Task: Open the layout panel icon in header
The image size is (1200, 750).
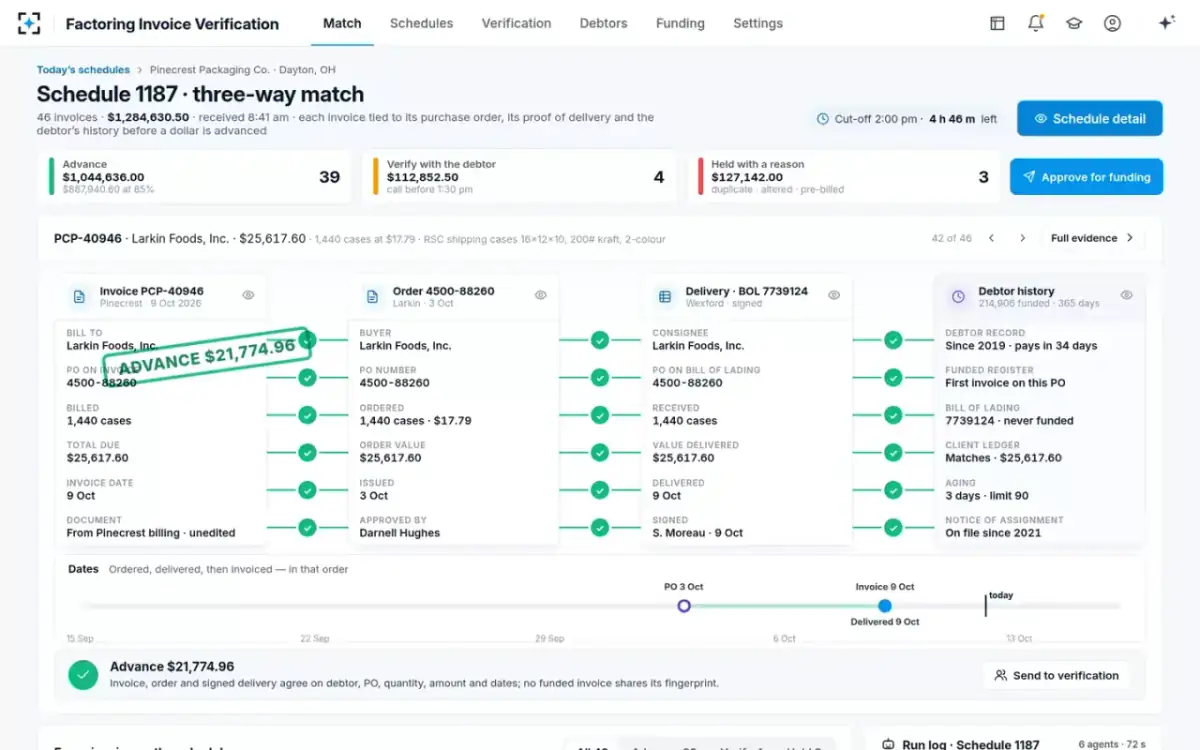Action: click(x=997, y=23)
